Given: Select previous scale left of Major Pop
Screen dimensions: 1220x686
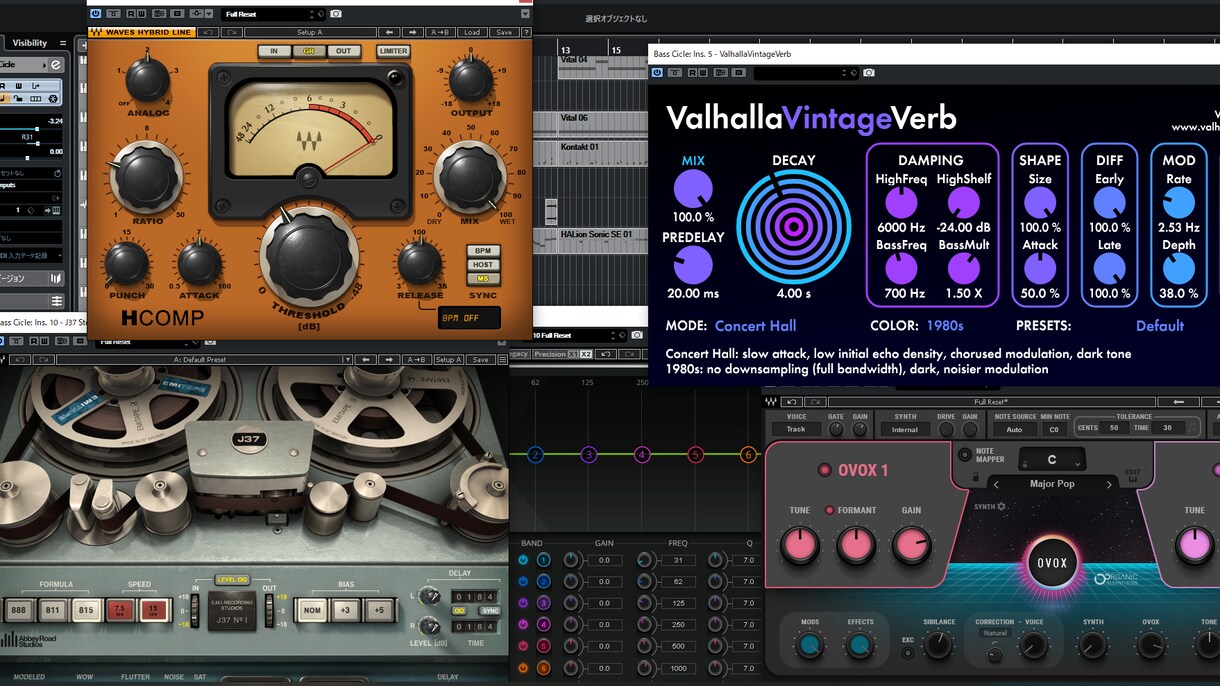Looking at the screenshot, I should pos(995,484).
